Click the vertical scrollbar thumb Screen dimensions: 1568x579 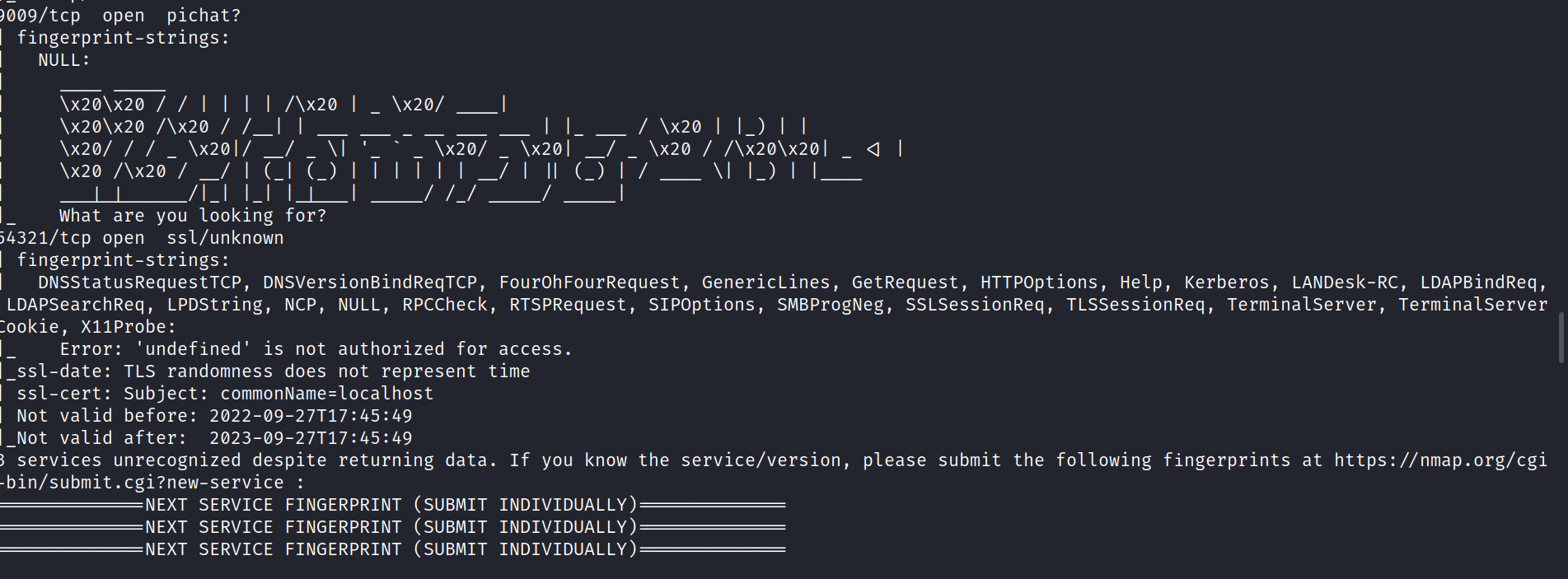click(1561, 338)
